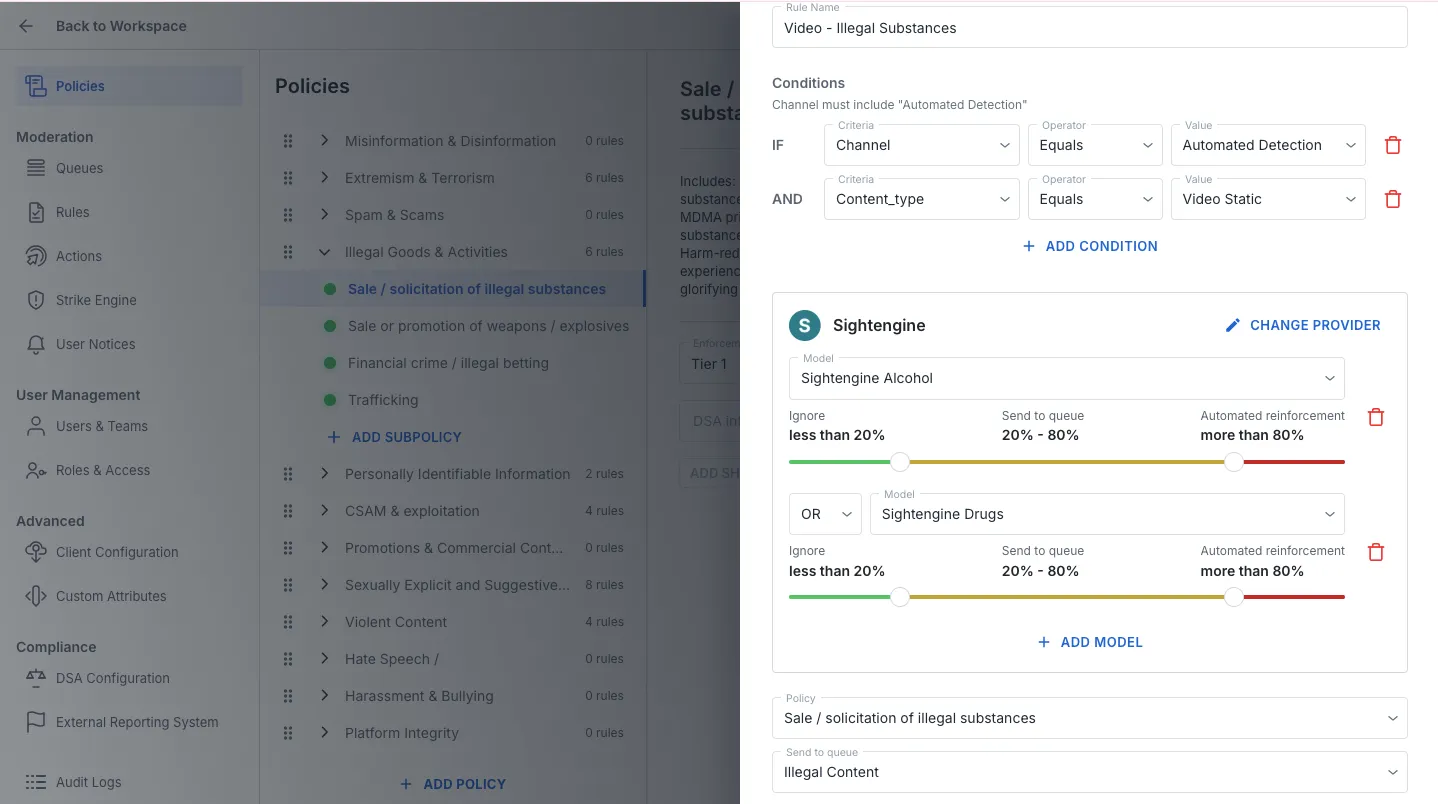Image resolution: width=1438 pixels, height=804 pixels.
Task: Click the Rule Name input field
Action: pyautogui.click(x=1090, y=27)
